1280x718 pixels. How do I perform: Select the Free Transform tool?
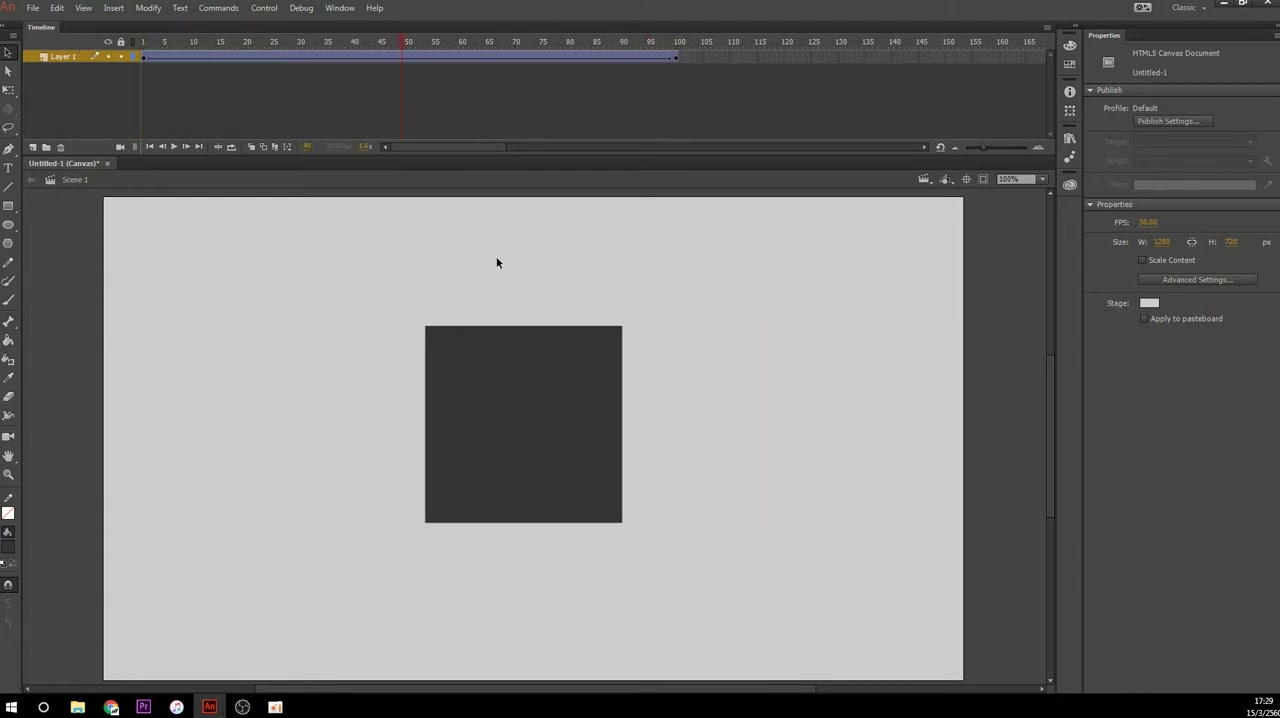click(x=8, y=90)
